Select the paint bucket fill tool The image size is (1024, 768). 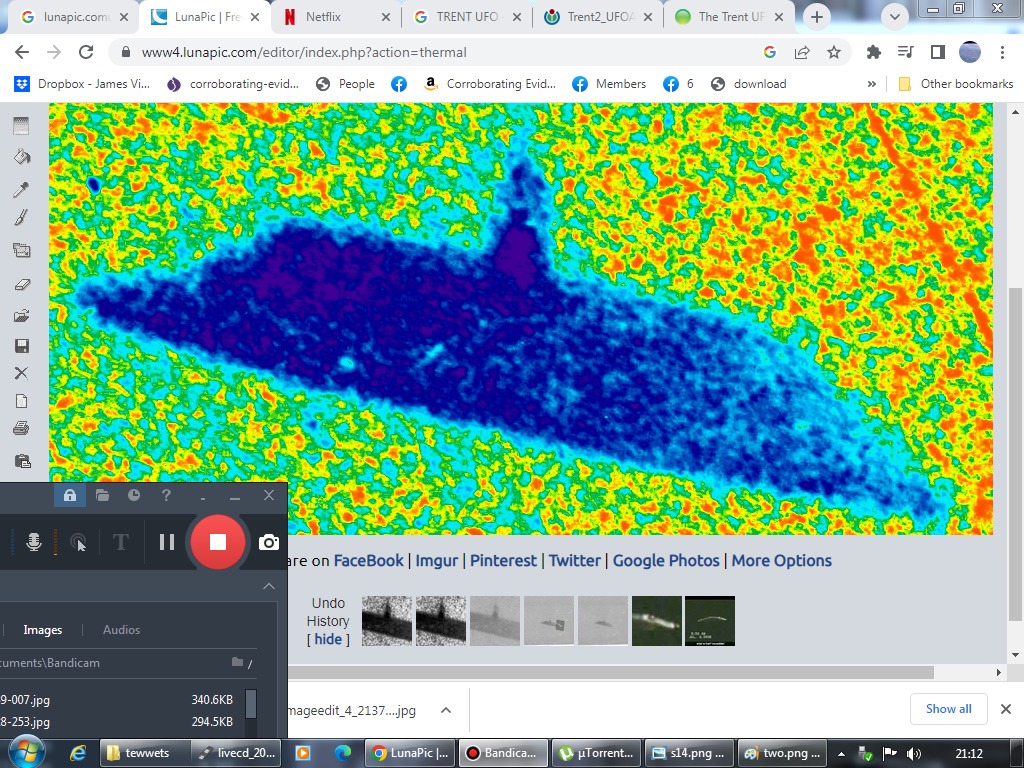21,157
